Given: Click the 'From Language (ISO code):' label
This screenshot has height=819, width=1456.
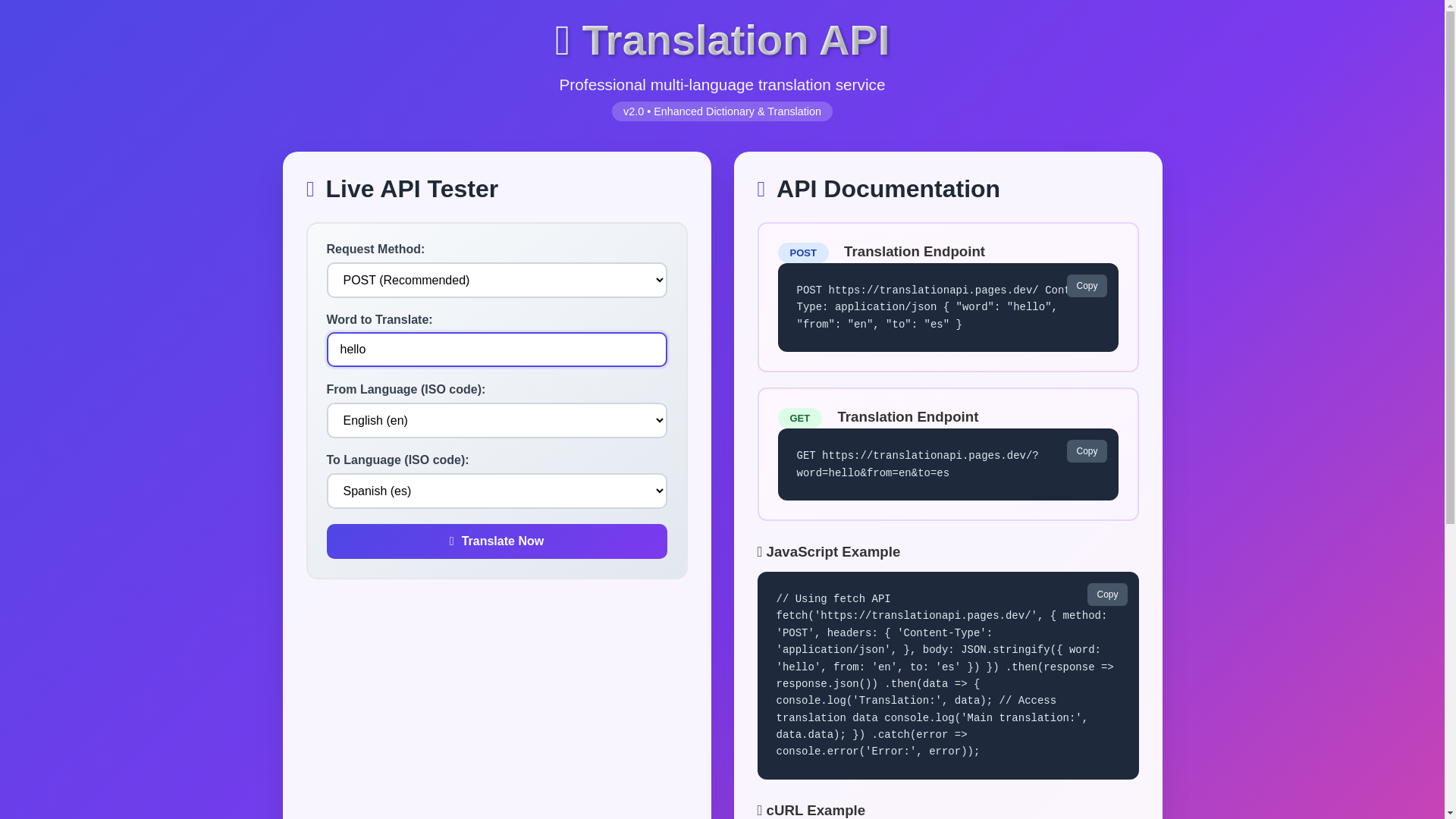Looking at the screenshot, I should tap(406, 390).
